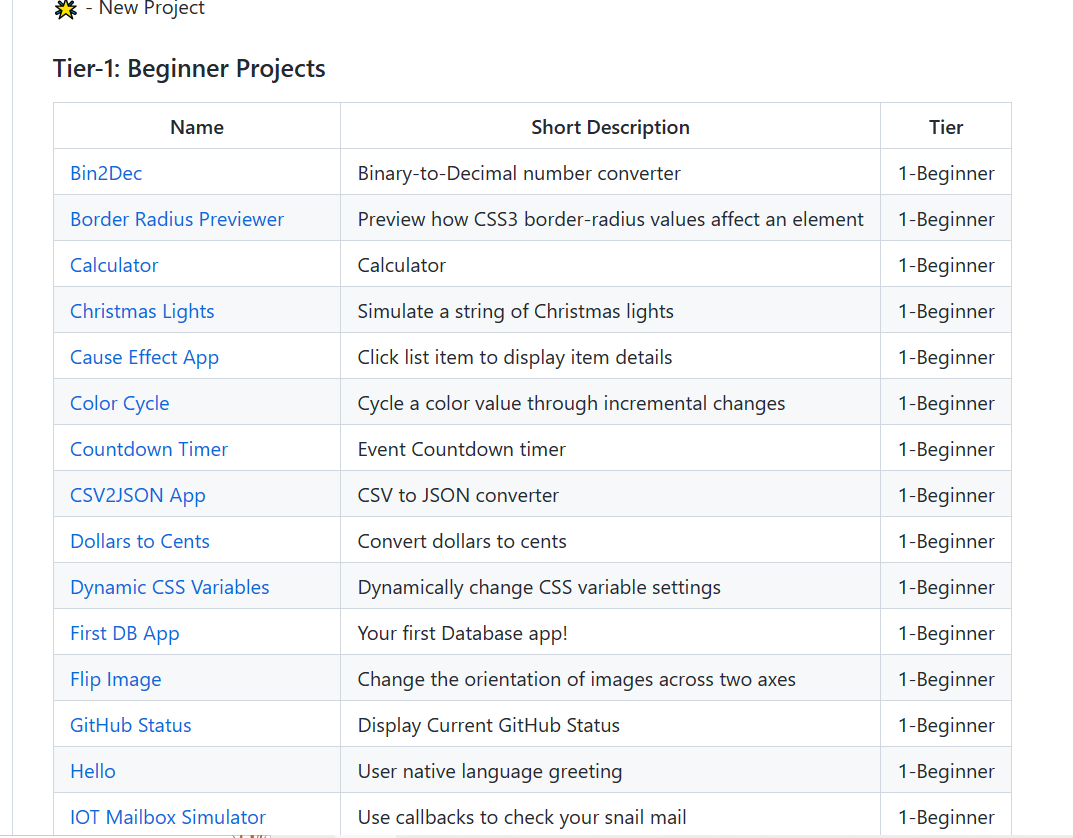
Task: Click 'Preview how CSS3 border-radius values' description
Action: [x=610, y=219]
